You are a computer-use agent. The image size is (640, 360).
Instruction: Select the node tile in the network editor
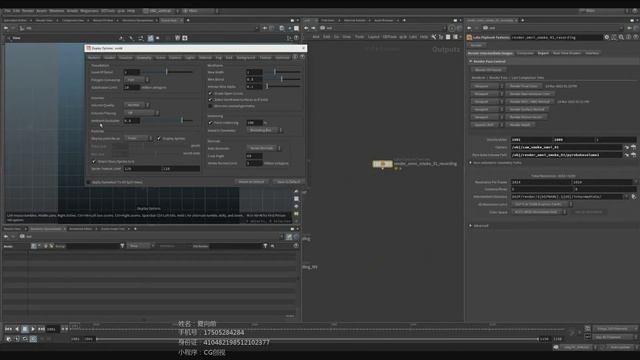(382, 164)
